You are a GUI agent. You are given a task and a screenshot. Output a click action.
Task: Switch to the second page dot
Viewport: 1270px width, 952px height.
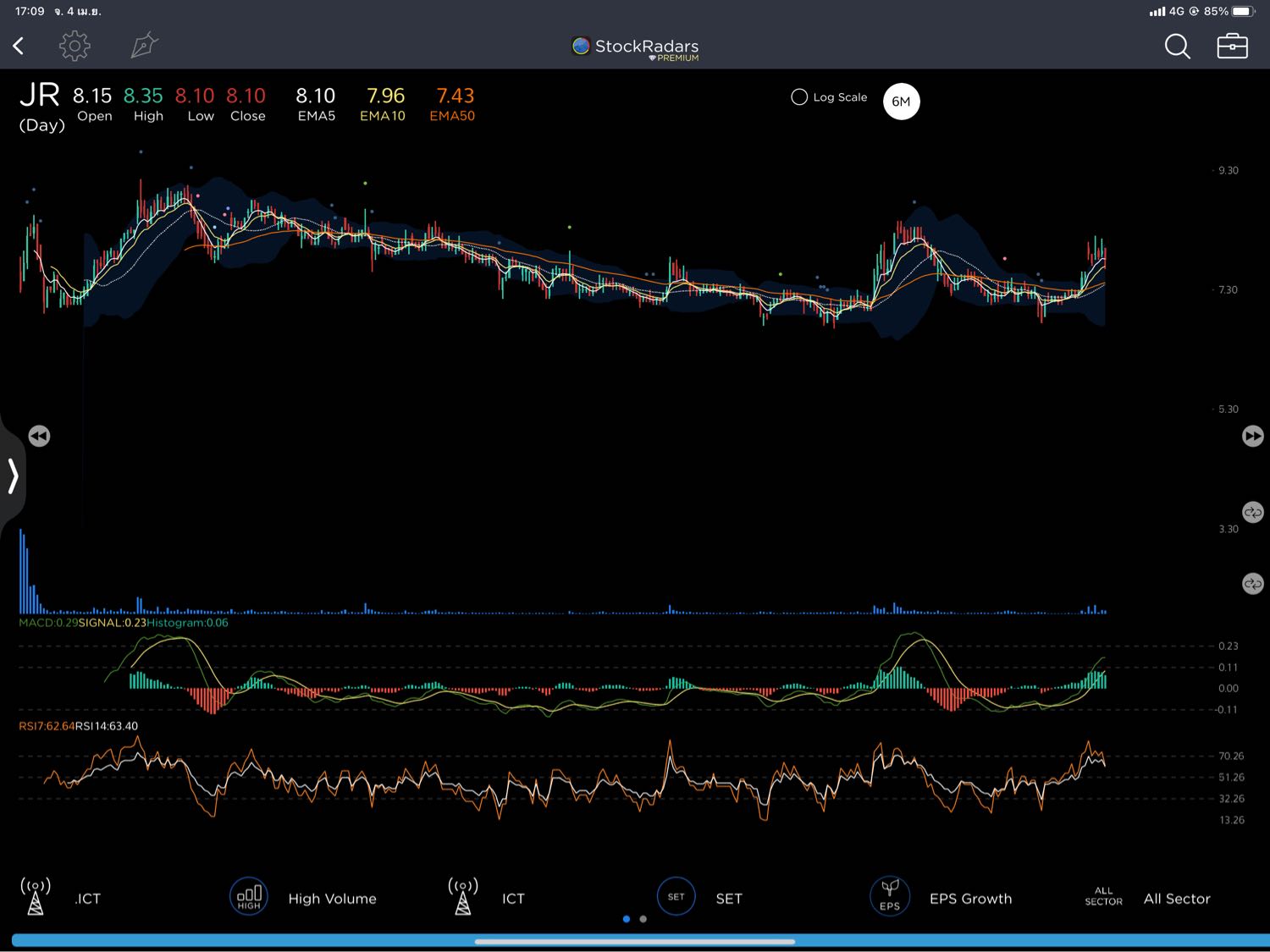coord(643,919)
